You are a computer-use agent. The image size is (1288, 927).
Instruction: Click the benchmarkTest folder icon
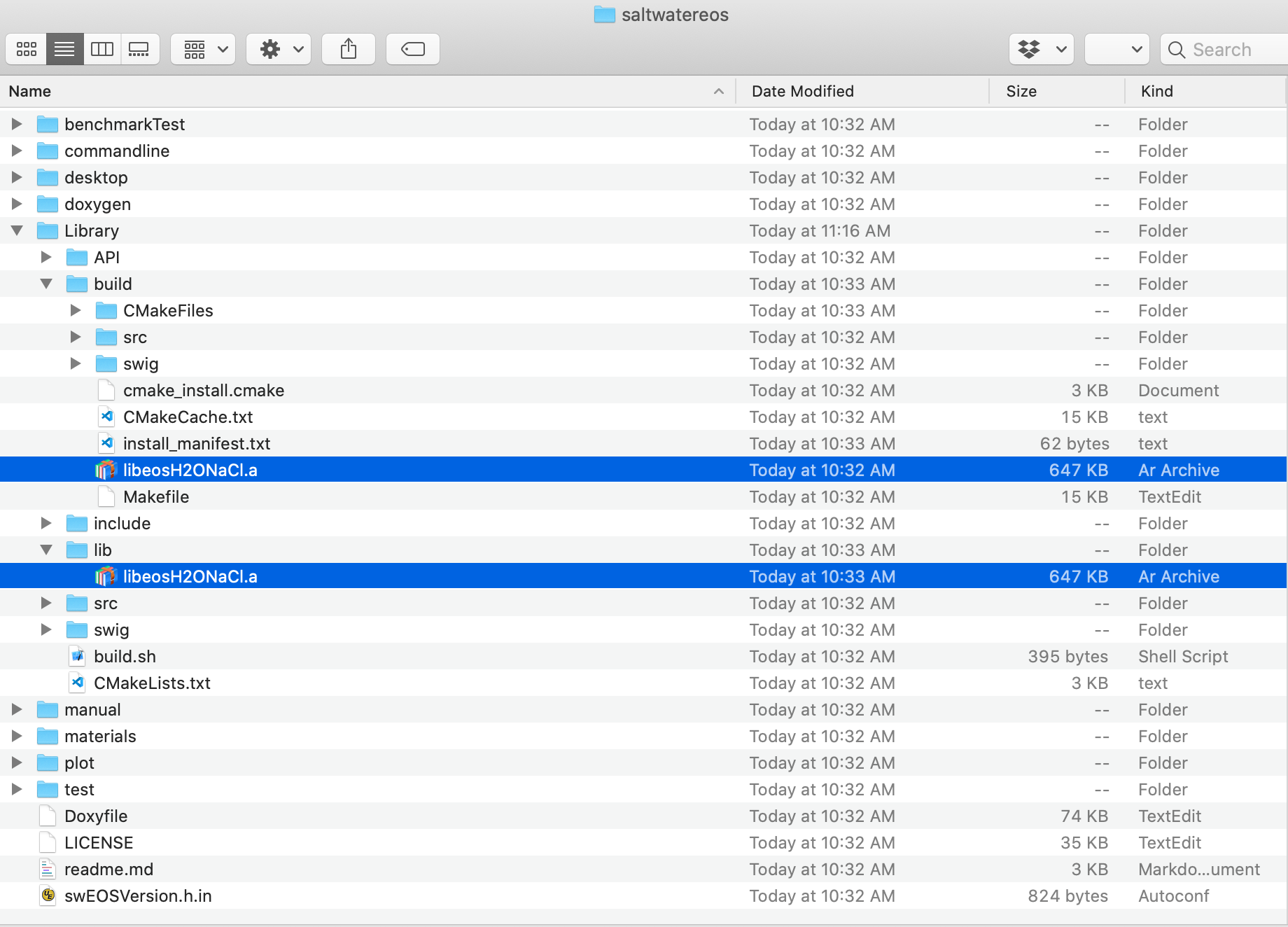pos(48,124)
